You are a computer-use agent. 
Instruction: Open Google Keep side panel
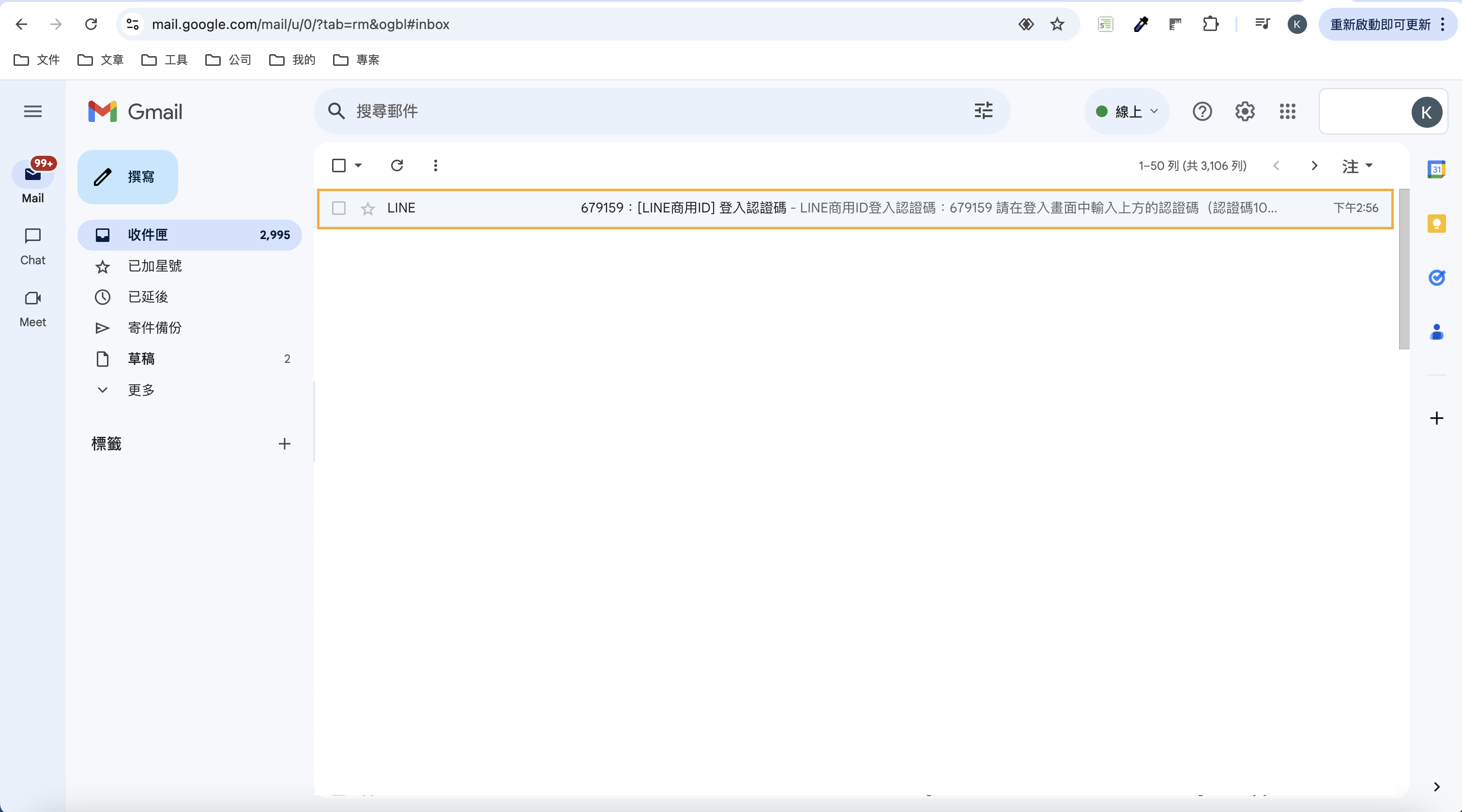[1436, 224]
